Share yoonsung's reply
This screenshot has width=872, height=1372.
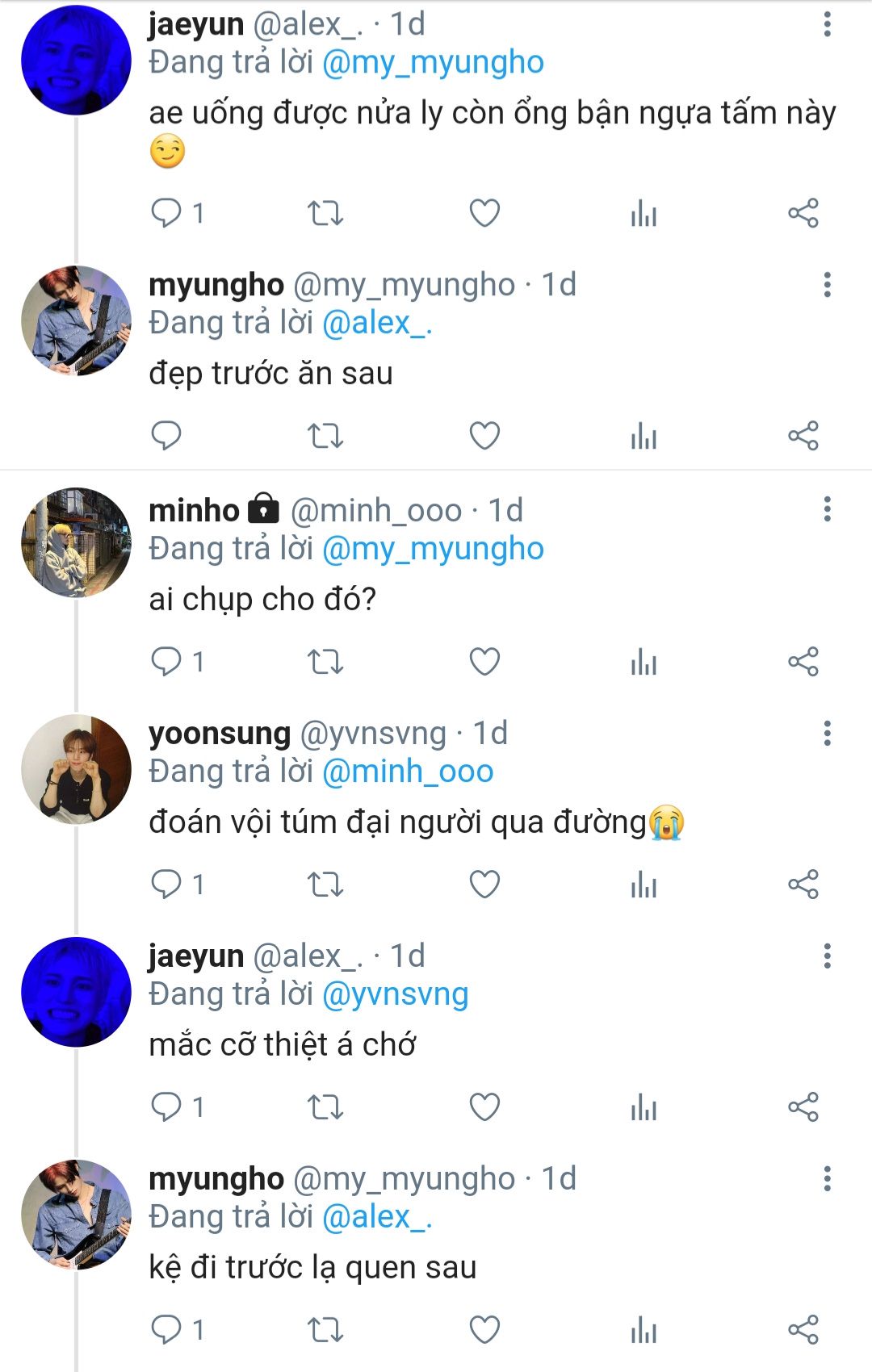[803, 885]
